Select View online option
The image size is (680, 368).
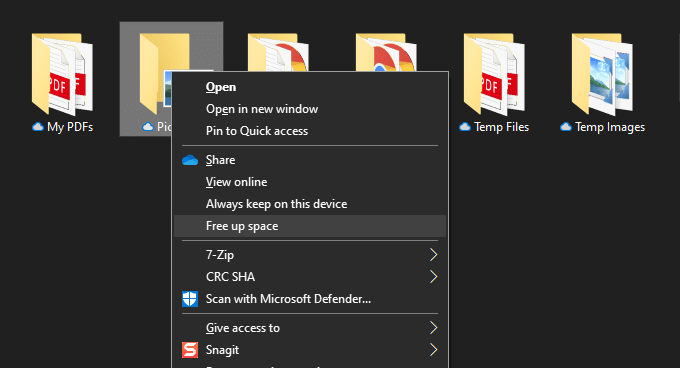point(310,182)
